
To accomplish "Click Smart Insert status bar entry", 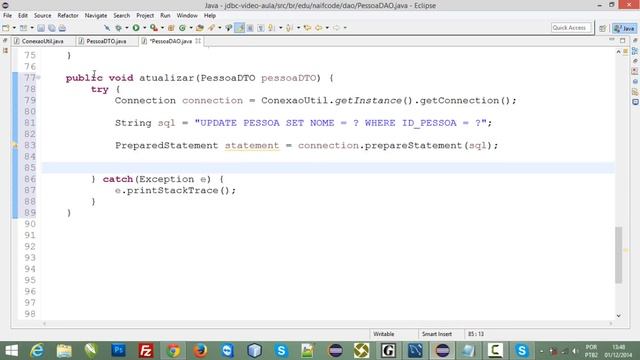I will [x=437, y=334].
